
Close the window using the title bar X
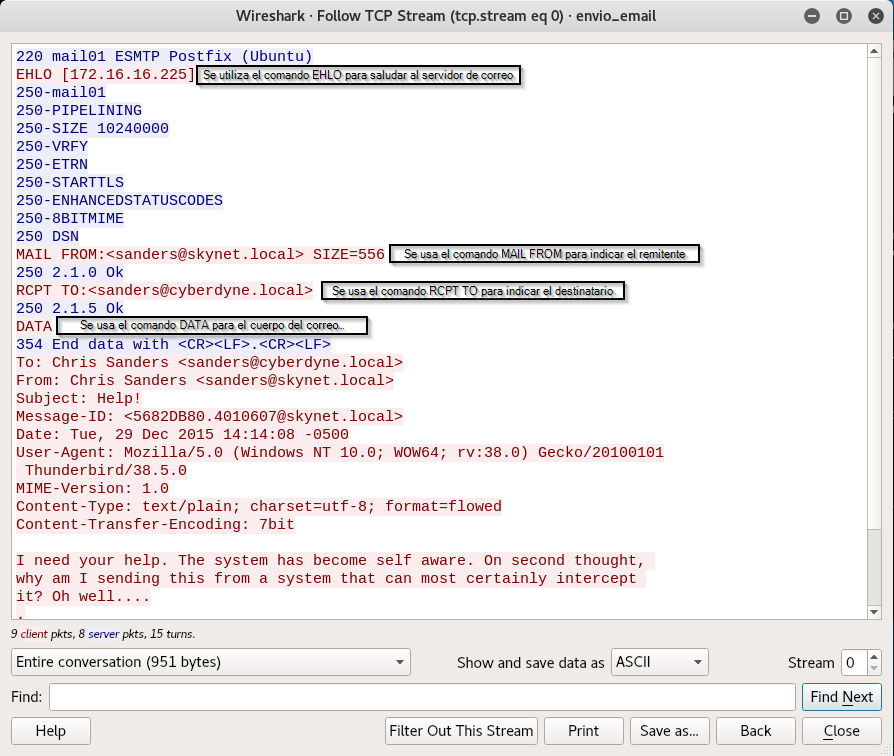871,16
